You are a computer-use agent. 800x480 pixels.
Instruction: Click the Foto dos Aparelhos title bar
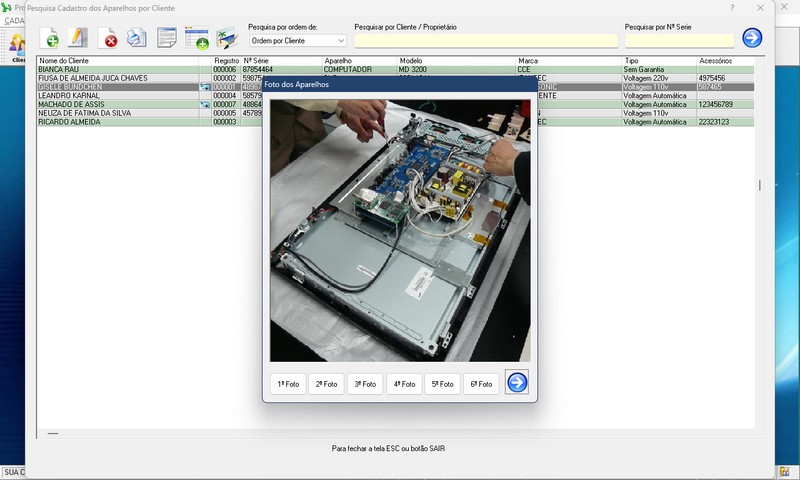[x=399, y=85]
